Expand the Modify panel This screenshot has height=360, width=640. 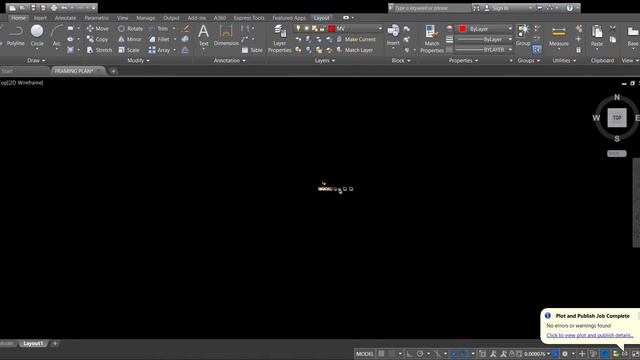tap(138, 60)
